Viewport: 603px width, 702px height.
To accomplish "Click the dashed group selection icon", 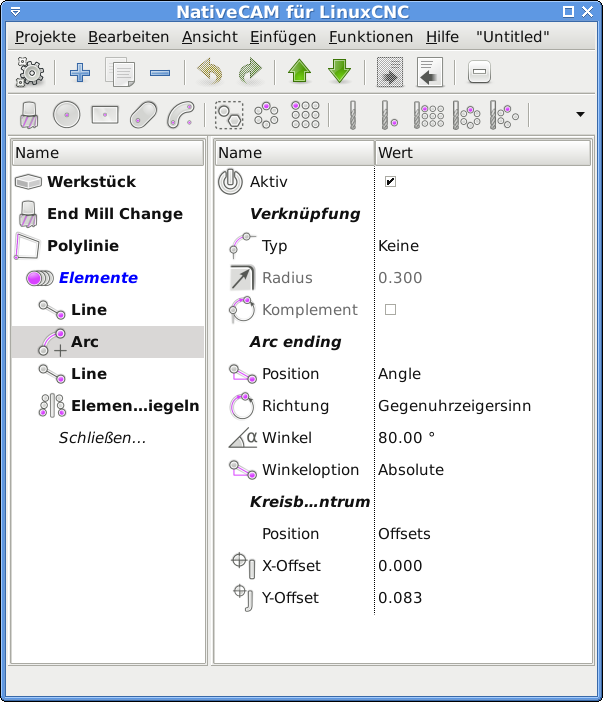I will 229,115.
